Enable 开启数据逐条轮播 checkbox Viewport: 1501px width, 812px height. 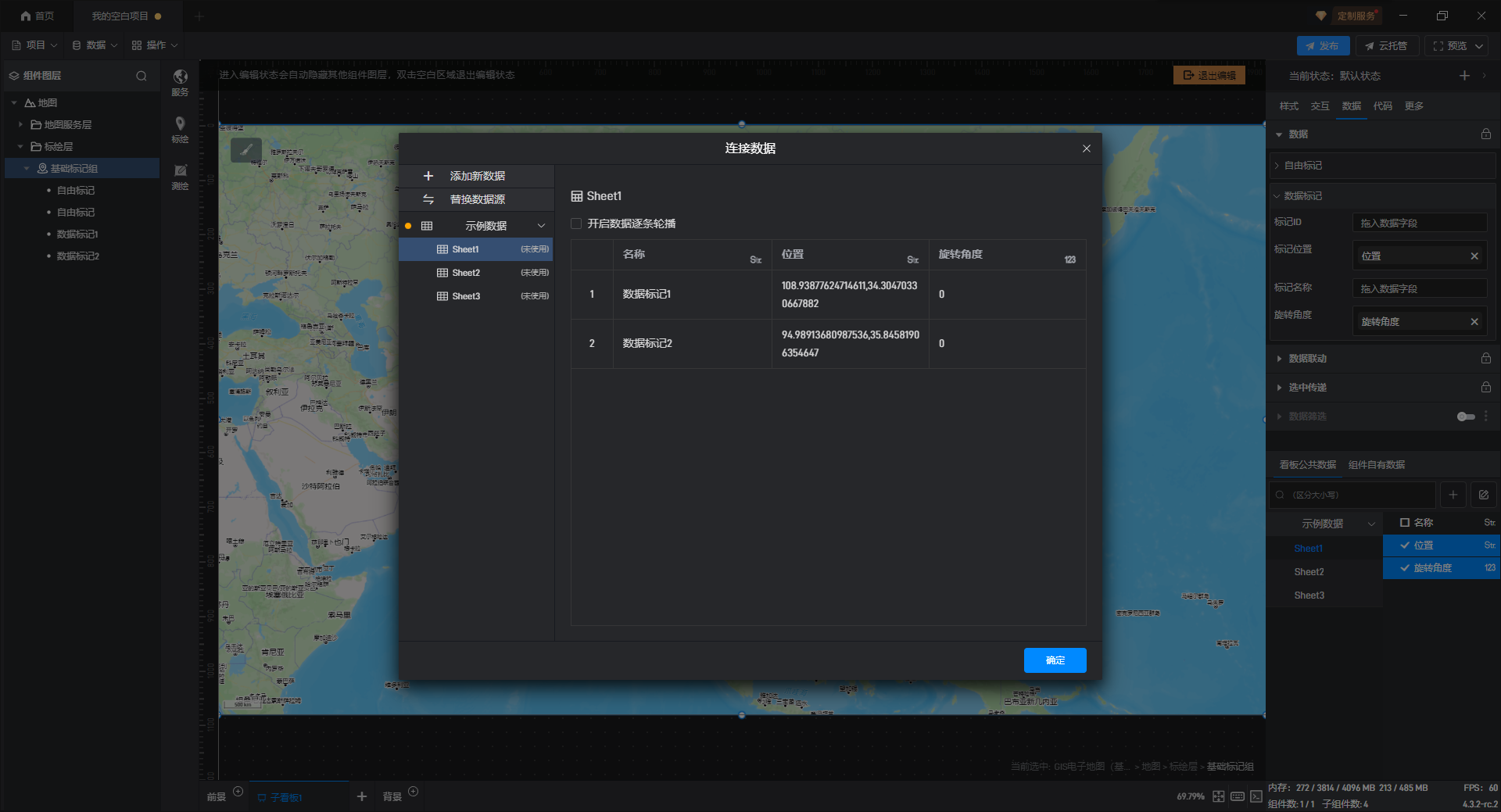pyautogui.click(x=577, y=224)
